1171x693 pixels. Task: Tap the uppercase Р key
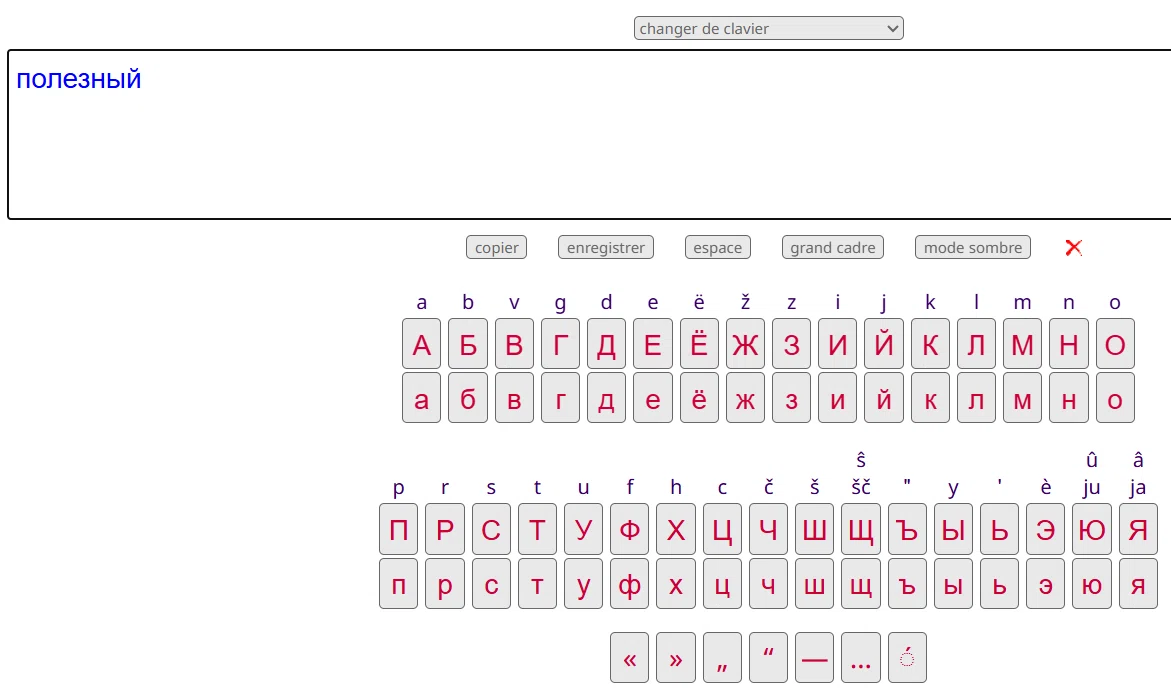444,529
